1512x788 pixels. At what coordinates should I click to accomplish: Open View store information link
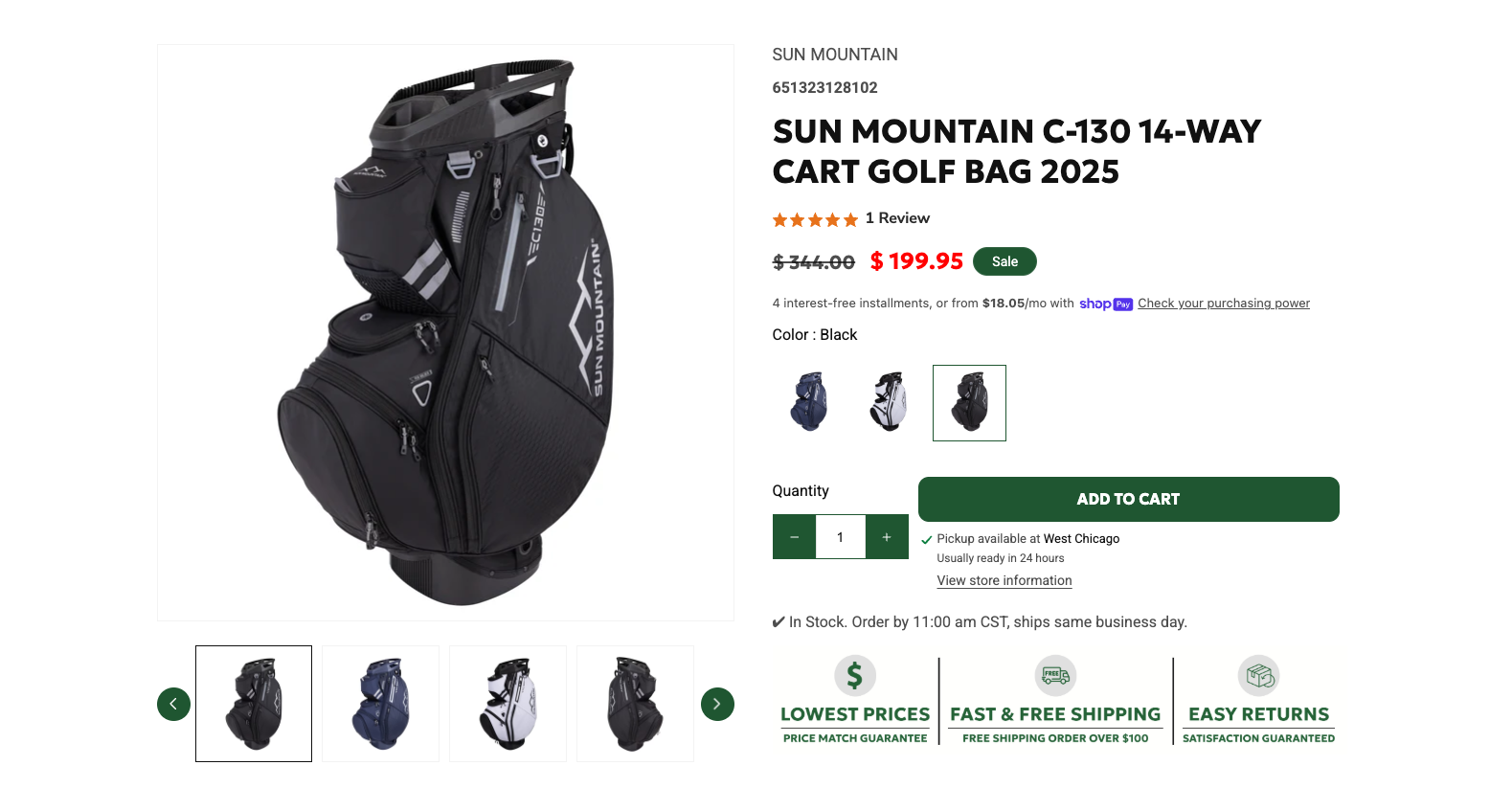click(1004, 580)
